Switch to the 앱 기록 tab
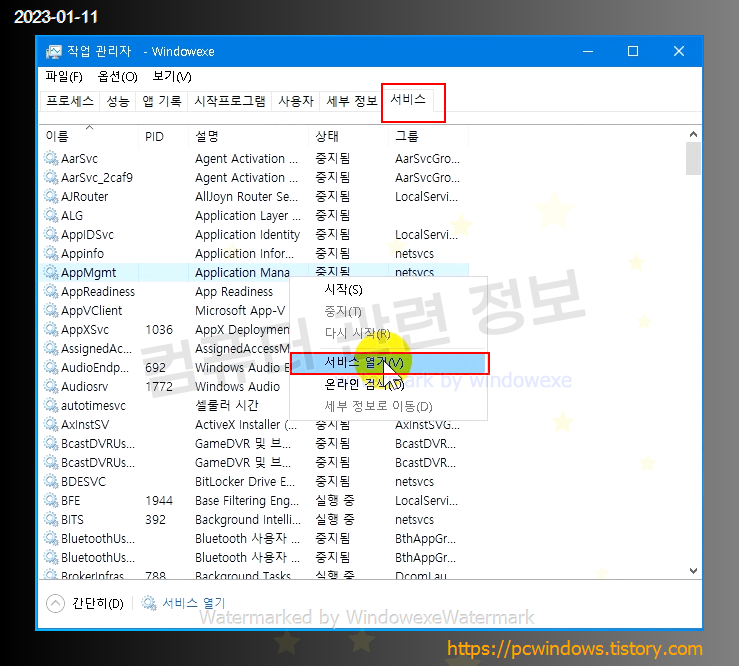739x666 pixels. point(162,101)
